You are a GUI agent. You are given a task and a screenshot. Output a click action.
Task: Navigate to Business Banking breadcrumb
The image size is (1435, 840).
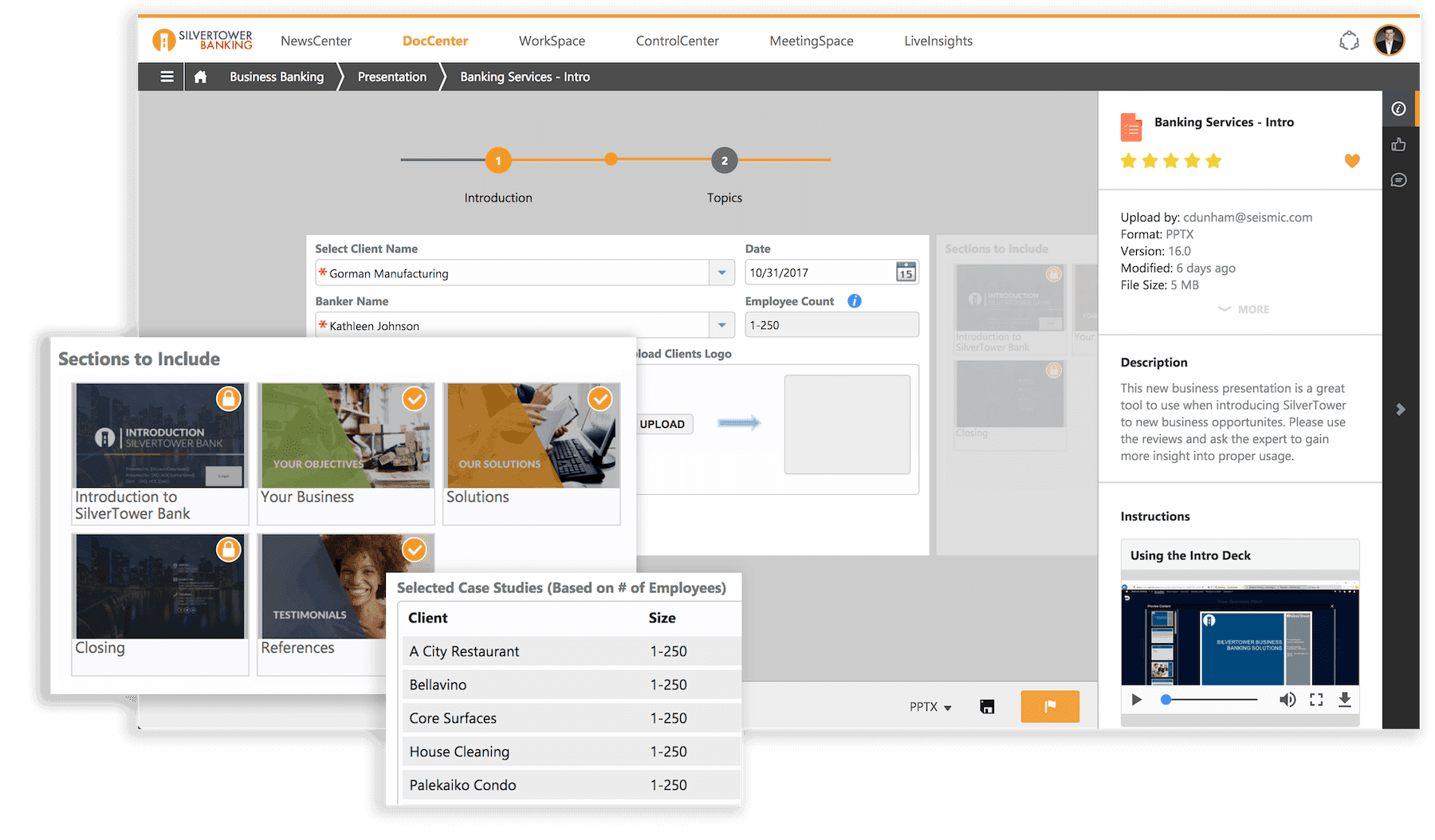pos(277,77)
